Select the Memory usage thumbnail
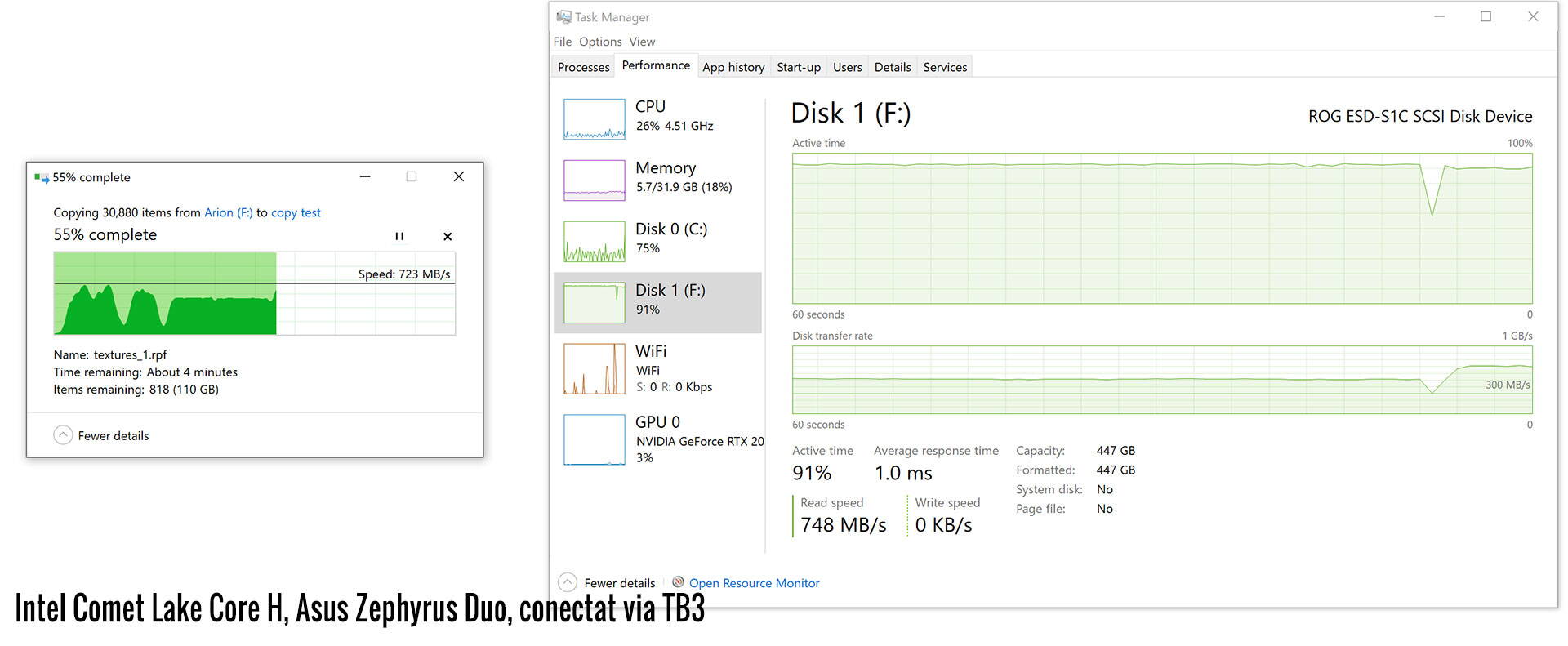 [594, 180]
